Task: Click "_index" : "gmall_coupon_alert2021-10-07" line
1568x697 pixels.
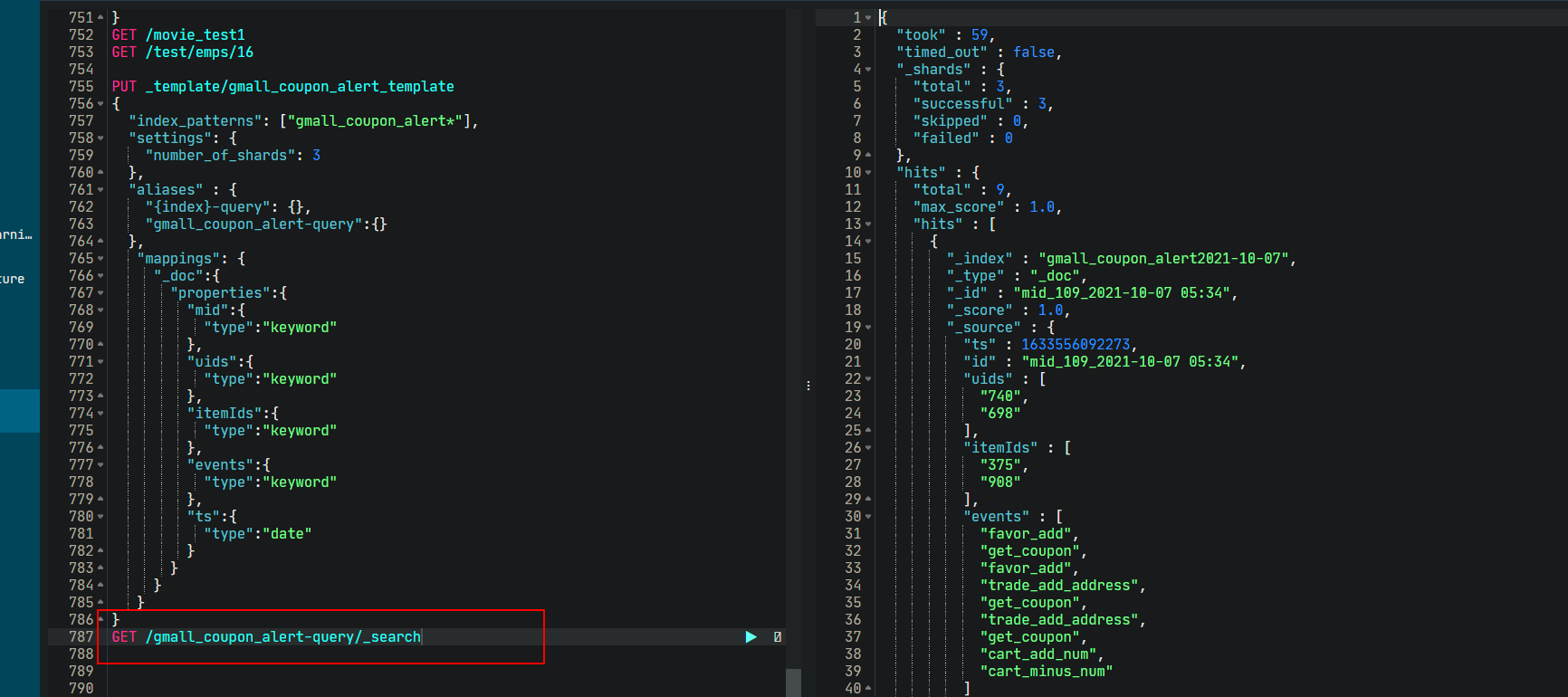Action: coord(1122,259)
